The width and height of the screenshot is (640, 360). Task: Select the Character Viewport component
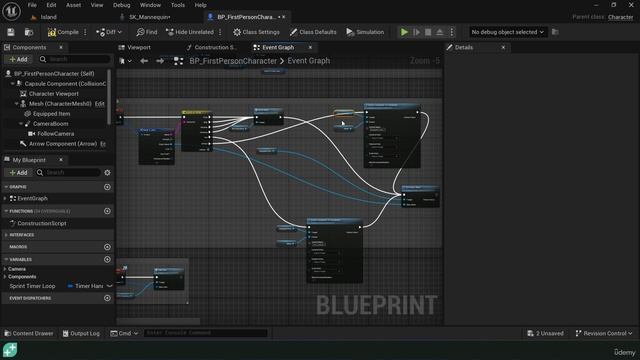point(53,93)
